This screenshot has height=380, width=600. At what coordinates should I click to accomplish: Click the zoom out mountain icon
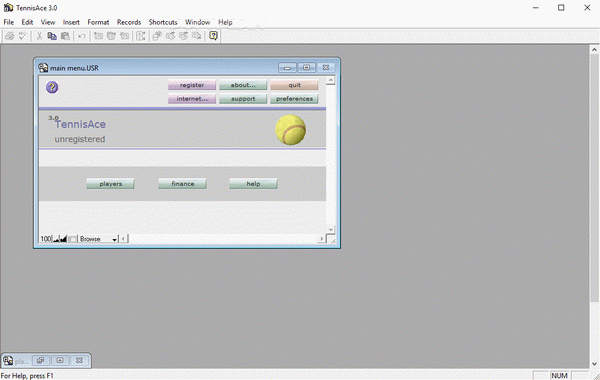[x=56, y=239]
